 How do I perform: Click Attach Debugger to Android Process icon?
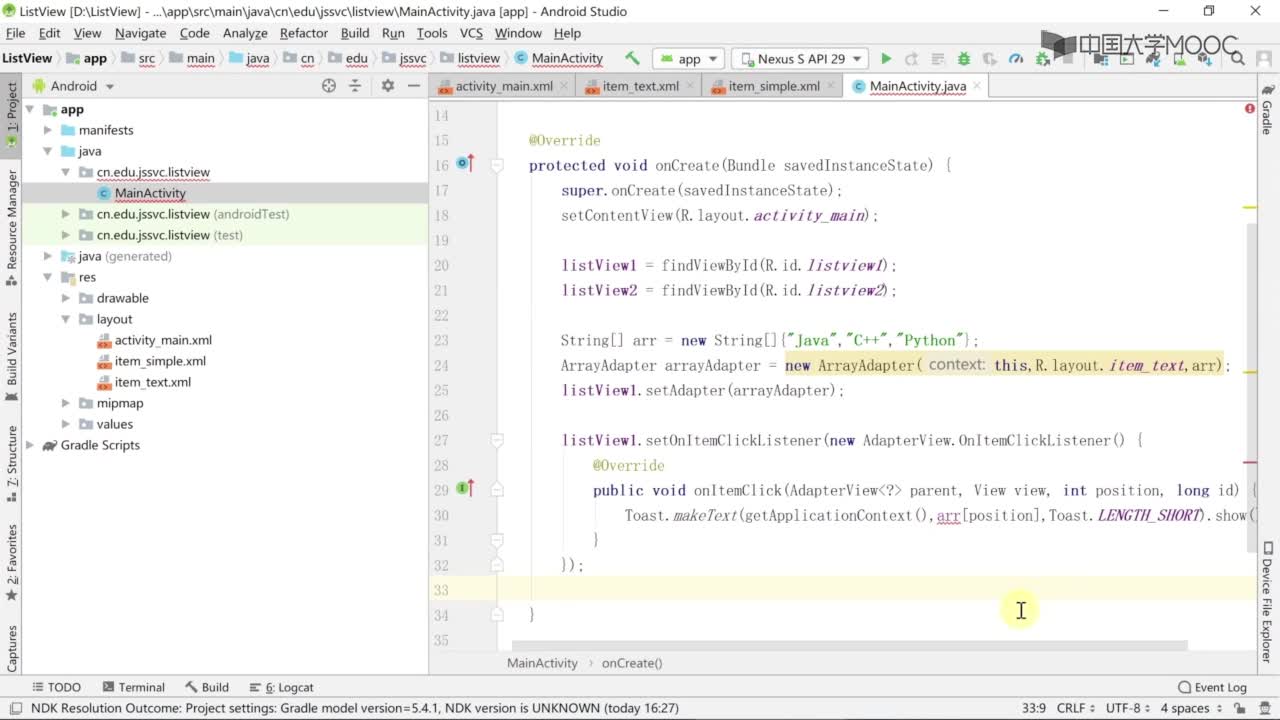(1042, 59)
